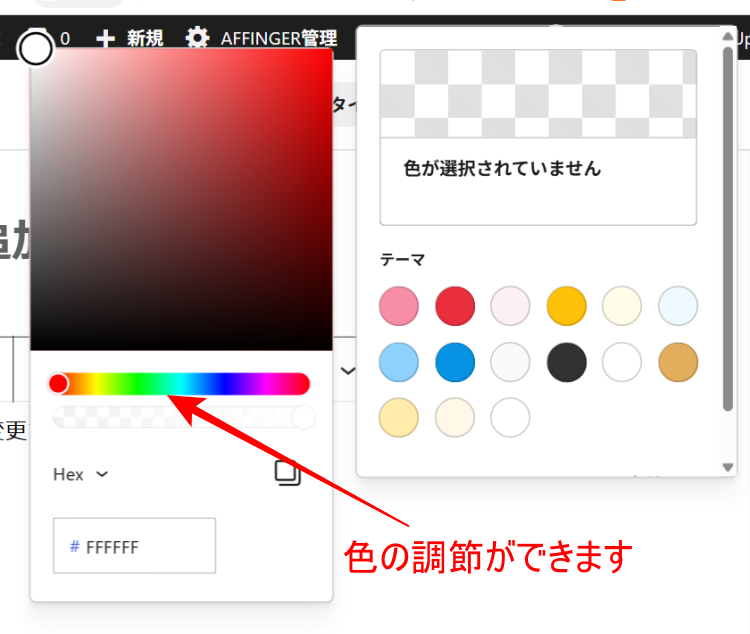750x634 pixels.
Task: Click the plus icon beside 新規
Action: coord(105,39)
